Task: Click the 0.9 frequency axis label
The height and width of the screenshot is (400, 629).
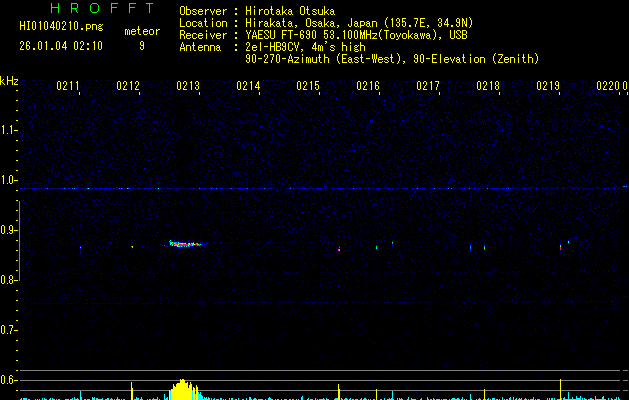Action: point(9,230)
